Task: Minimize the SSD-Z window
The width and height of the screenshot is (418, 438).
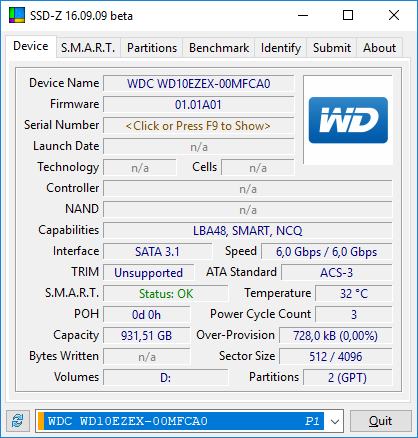Action: [303, 15]
